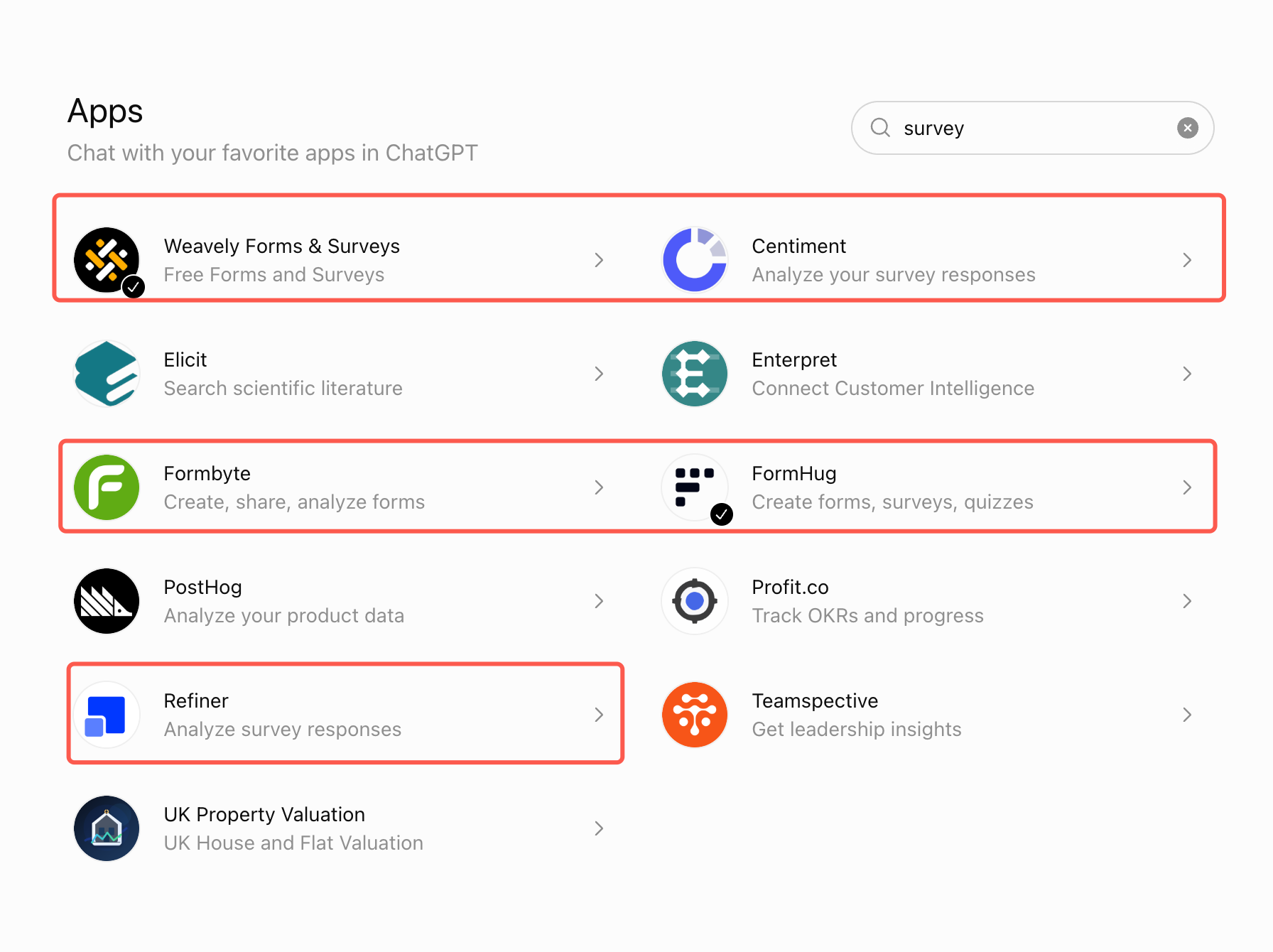
Task: Select the PostHog hedgehog icon
Action: tap(107, 601)
